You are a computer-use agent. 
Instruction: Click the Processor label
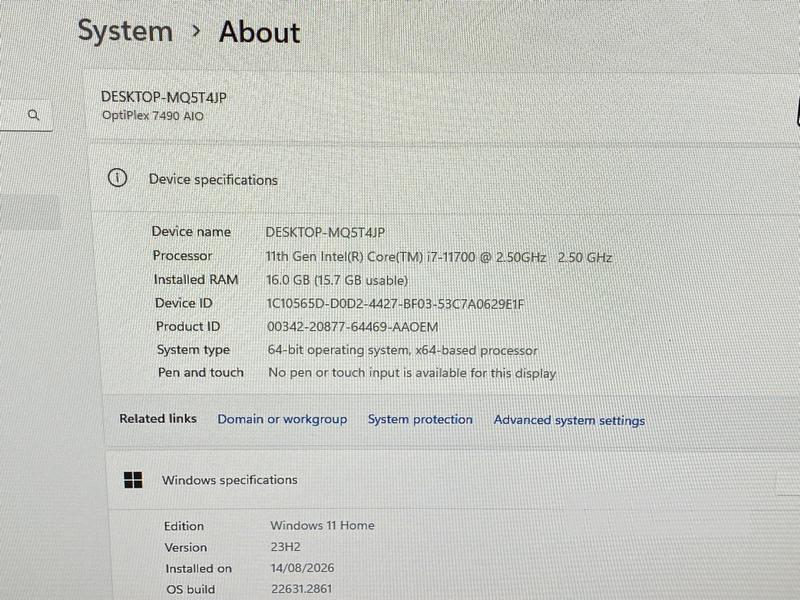point(182,256)
